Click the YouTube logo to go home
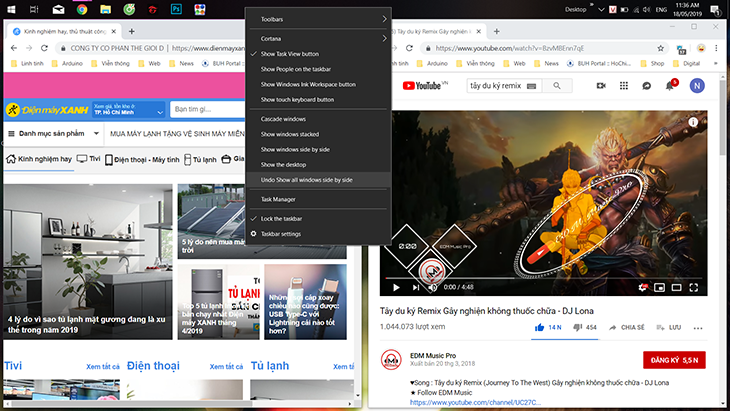730x411 pixels. click(x=421, y=86)
